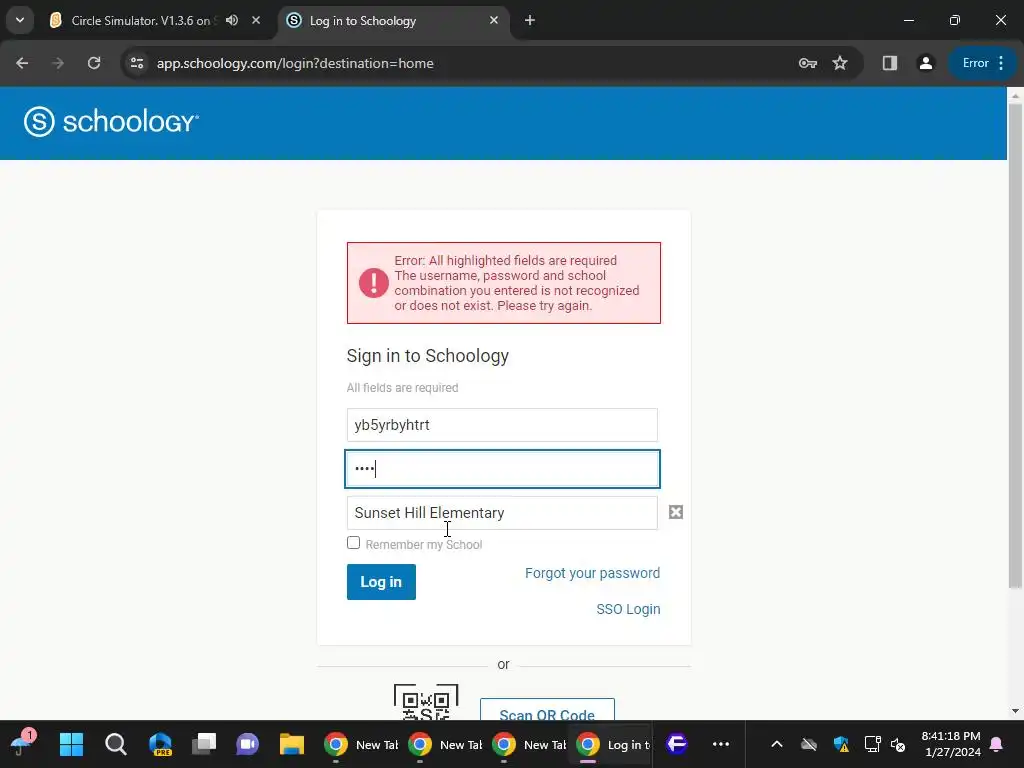This screenshot has width=1024, height=768.
Task: Clear the selected school with the X icon
Action: click(676, 512)
